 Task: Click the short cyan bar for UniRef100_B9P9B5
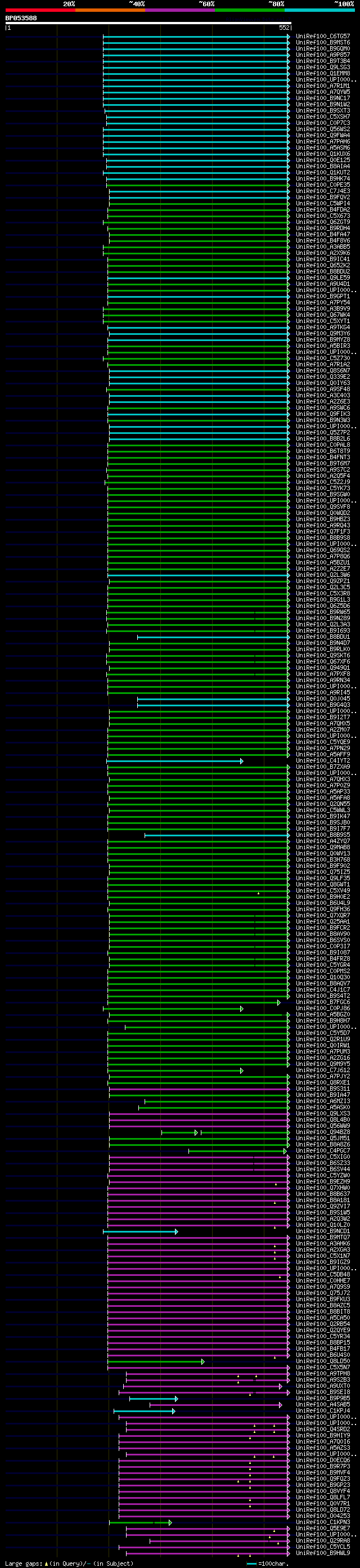pos(153,1399)
